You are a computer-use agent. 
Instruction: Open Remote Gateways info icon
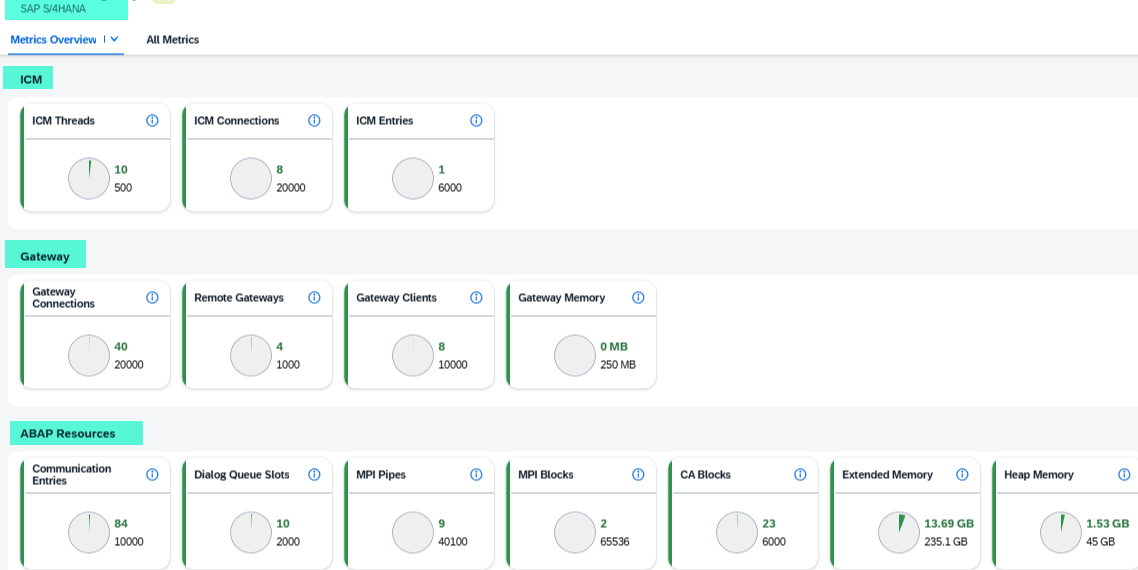coord(314,297)
